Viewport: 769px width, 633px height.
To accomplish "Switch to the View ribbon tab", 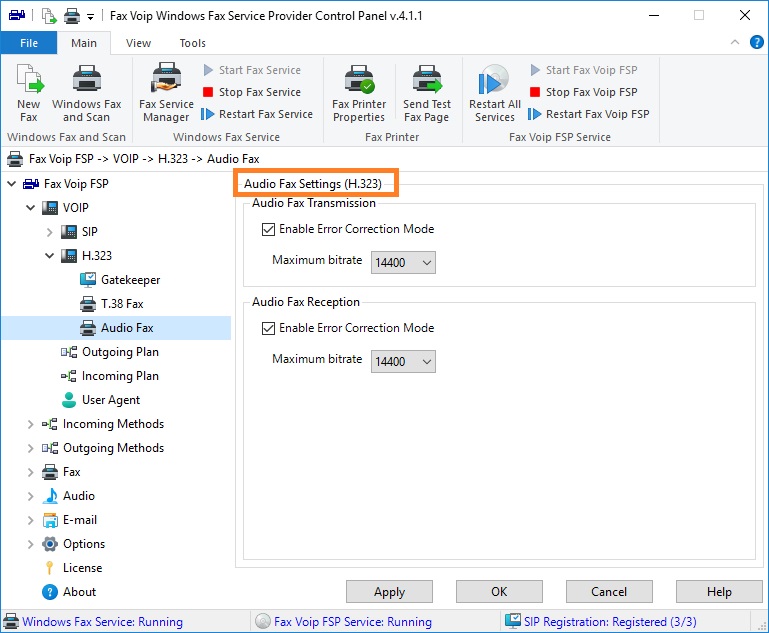I will coord(138,43).
